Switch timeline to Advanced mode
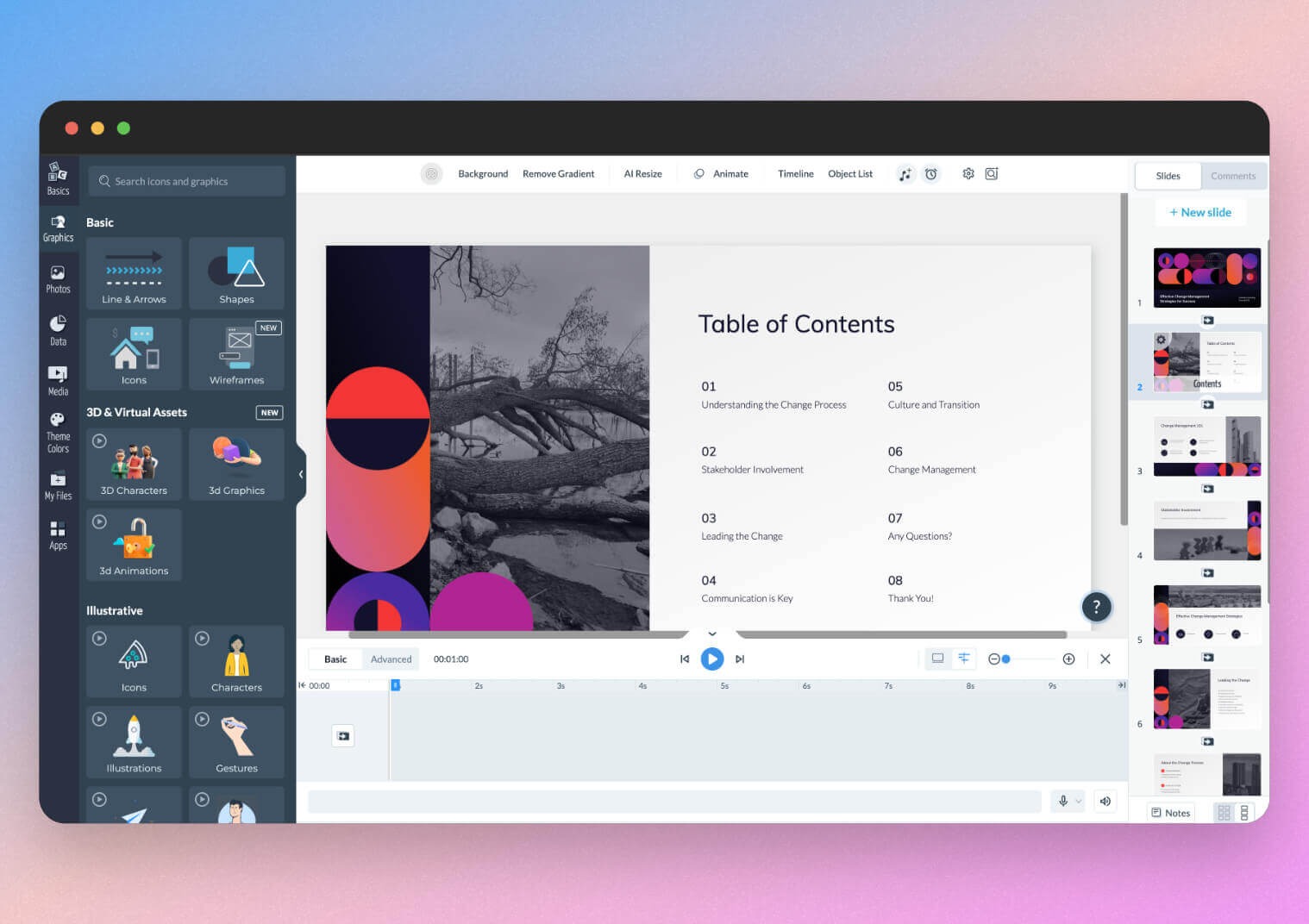Screen dimensions: 1309x924 [x=391, y=659]
